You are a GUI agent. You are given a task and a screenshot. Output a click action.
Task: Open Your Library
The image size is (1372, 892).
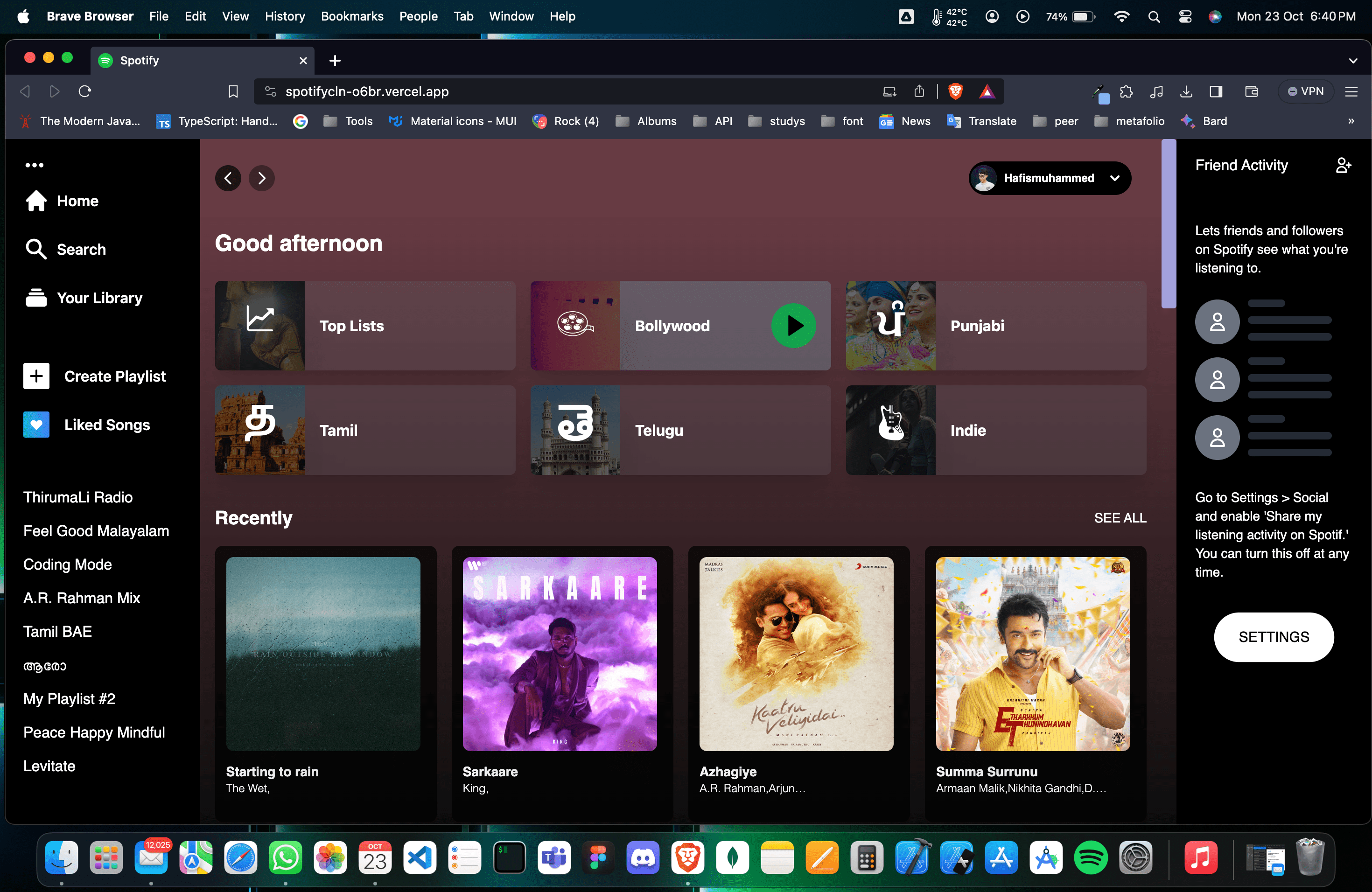(99, 297)
